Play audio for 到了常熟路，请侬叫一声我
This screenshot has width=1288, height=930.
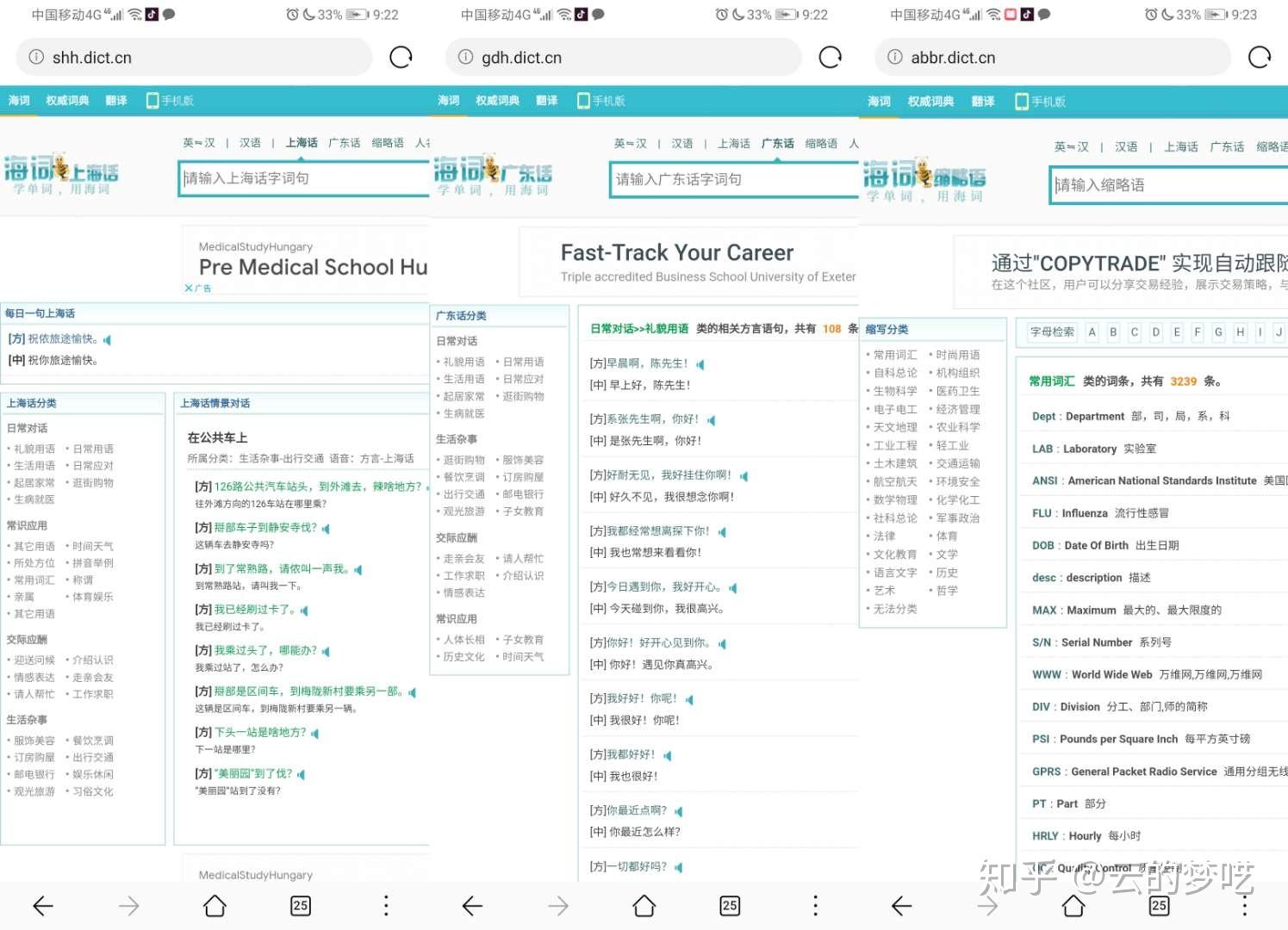pos(358,570)
